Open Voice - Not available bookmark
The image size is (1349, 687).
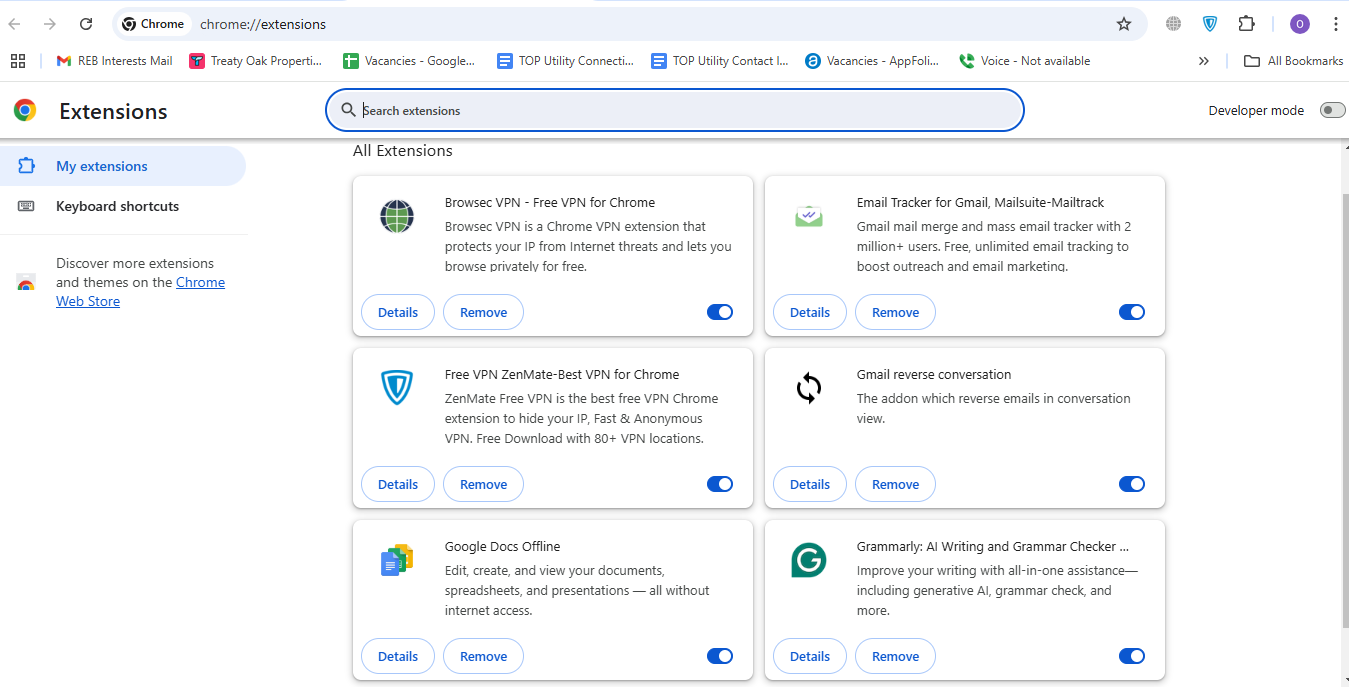coord(1024,61)
